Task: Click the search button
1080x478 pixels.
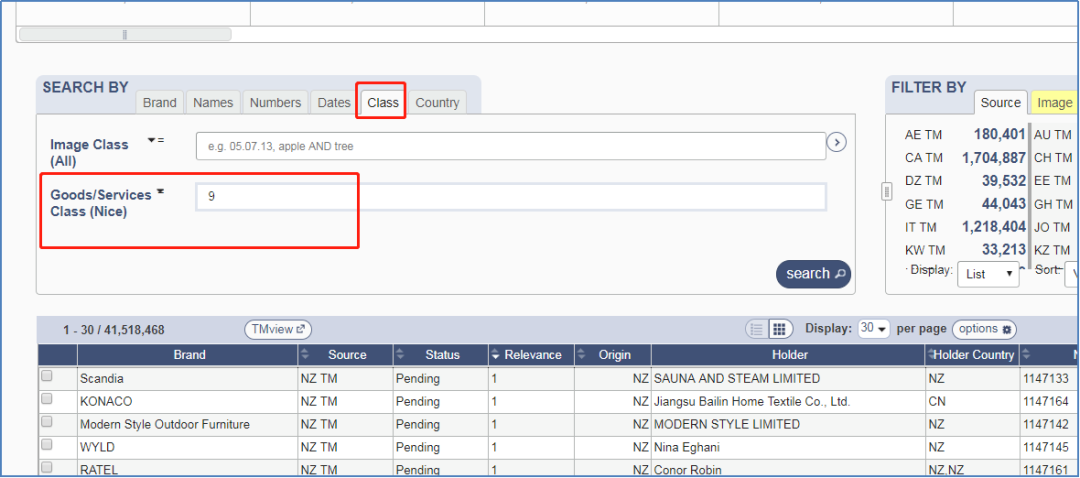Action: [x=813, y=273]
